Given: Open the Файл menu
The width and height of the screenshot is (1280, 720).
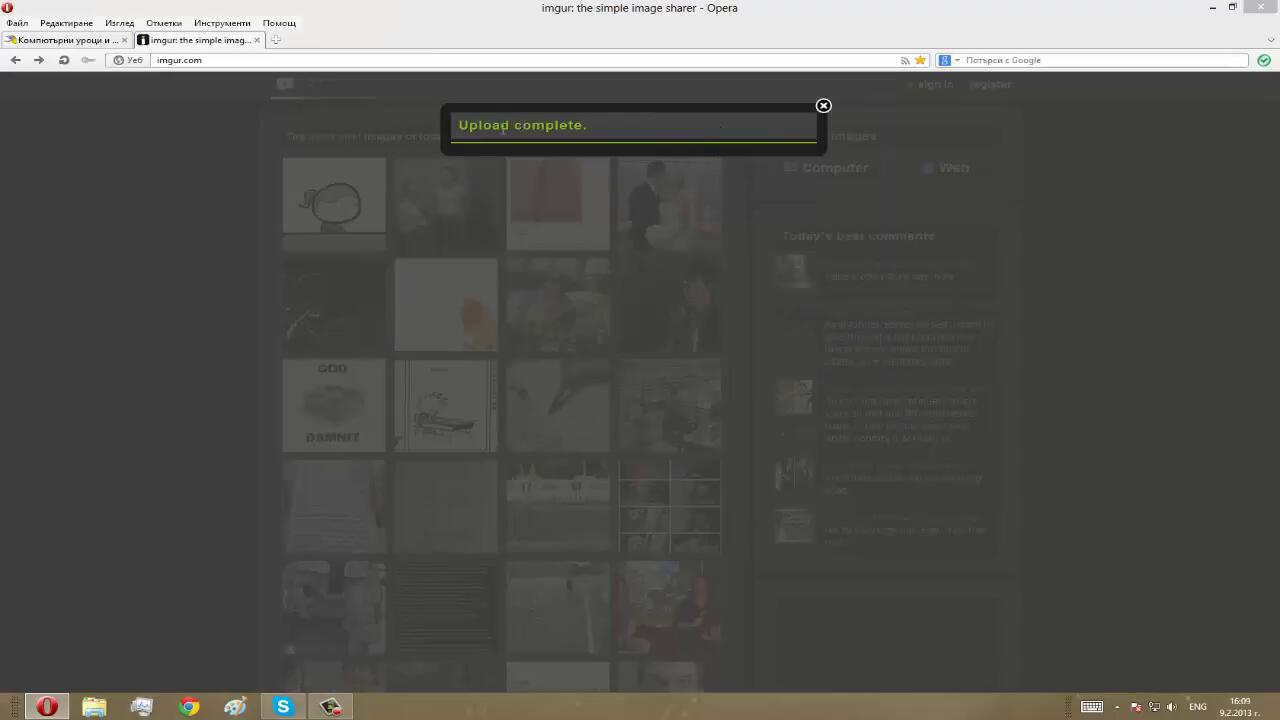Looking at the screenshot, I should tap(17, 23).
